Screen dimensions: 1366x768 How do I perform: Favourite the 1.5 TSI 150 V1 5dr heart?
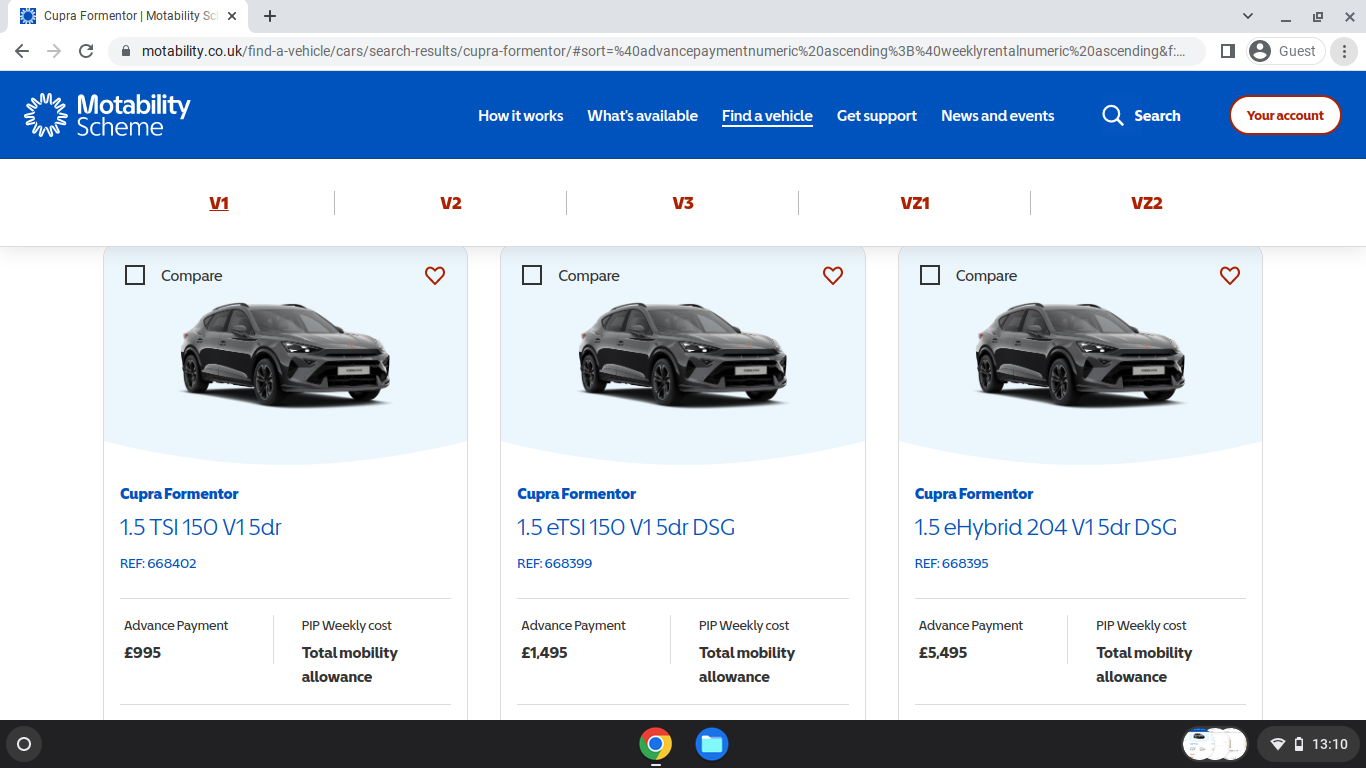435,275
